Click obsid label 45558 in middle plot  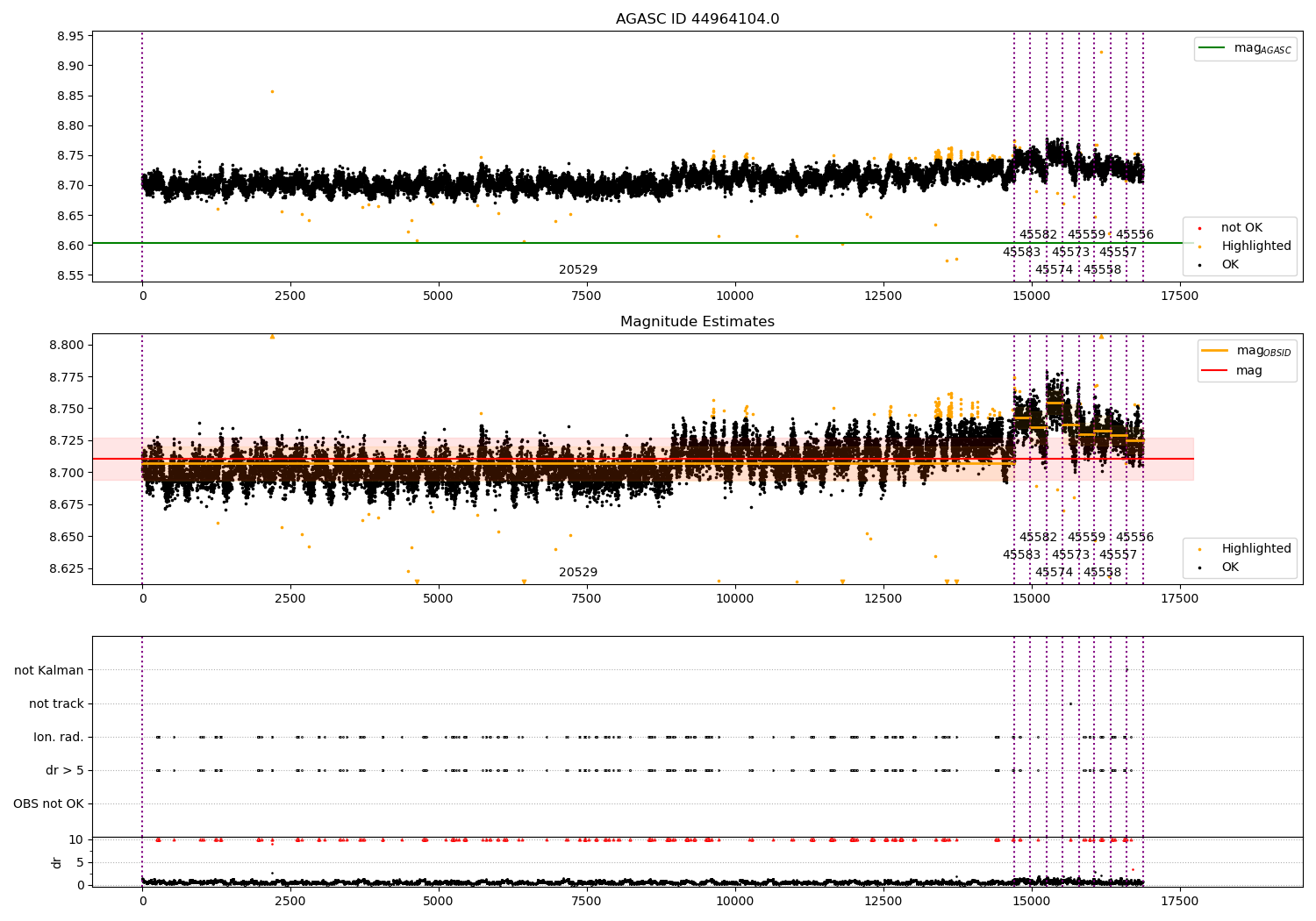pos(1102,573)
